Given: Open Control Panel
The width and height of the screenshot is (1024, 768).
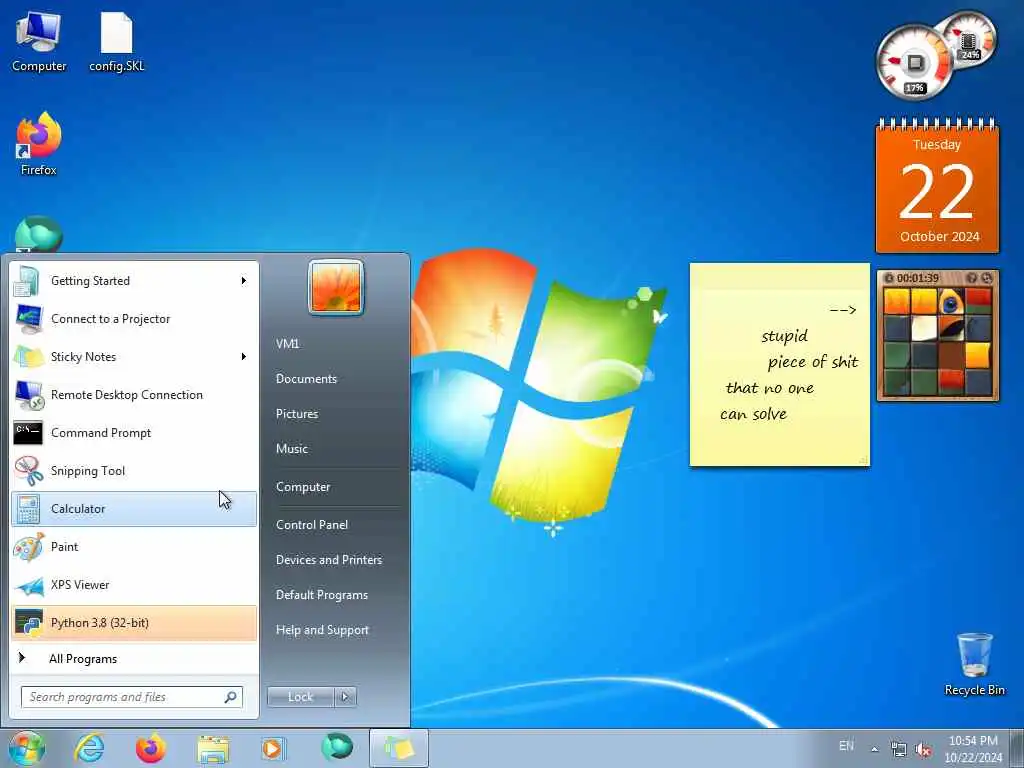Looking at the screenshot, I should [x=312, y=524].
